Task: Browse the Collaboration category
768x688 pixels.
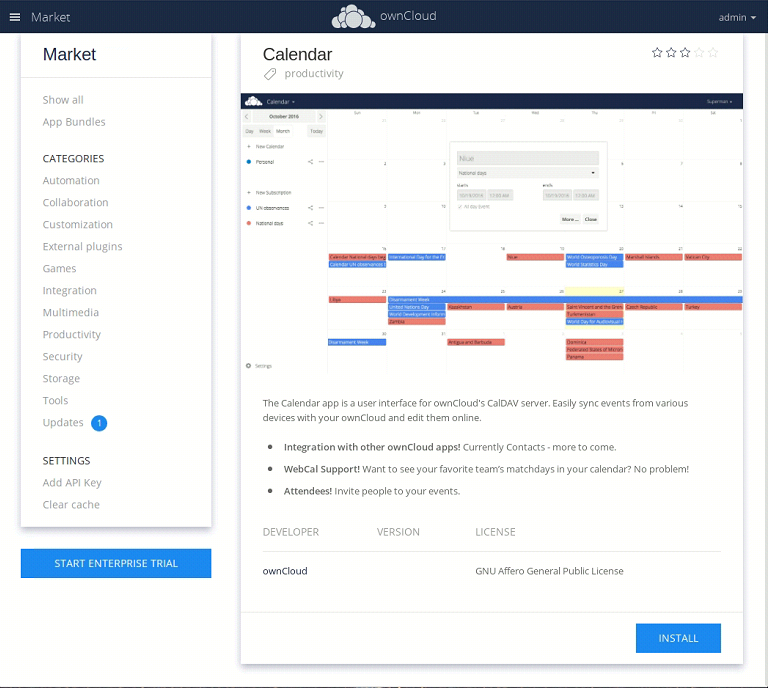Action: click(75, 203)
